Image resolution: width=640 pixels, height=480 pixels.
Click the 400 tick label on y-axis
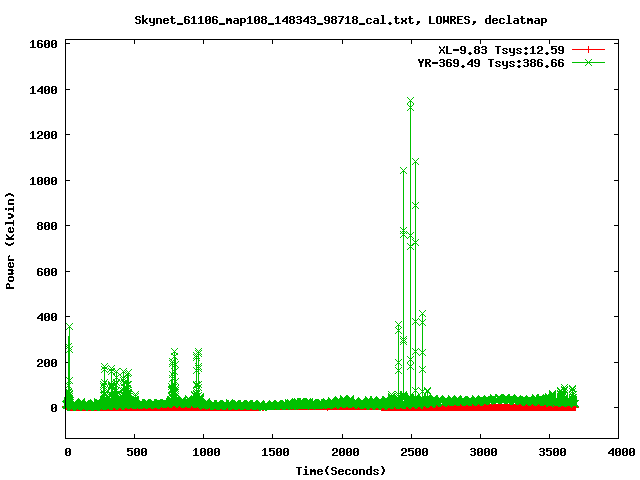click(45, 317)
